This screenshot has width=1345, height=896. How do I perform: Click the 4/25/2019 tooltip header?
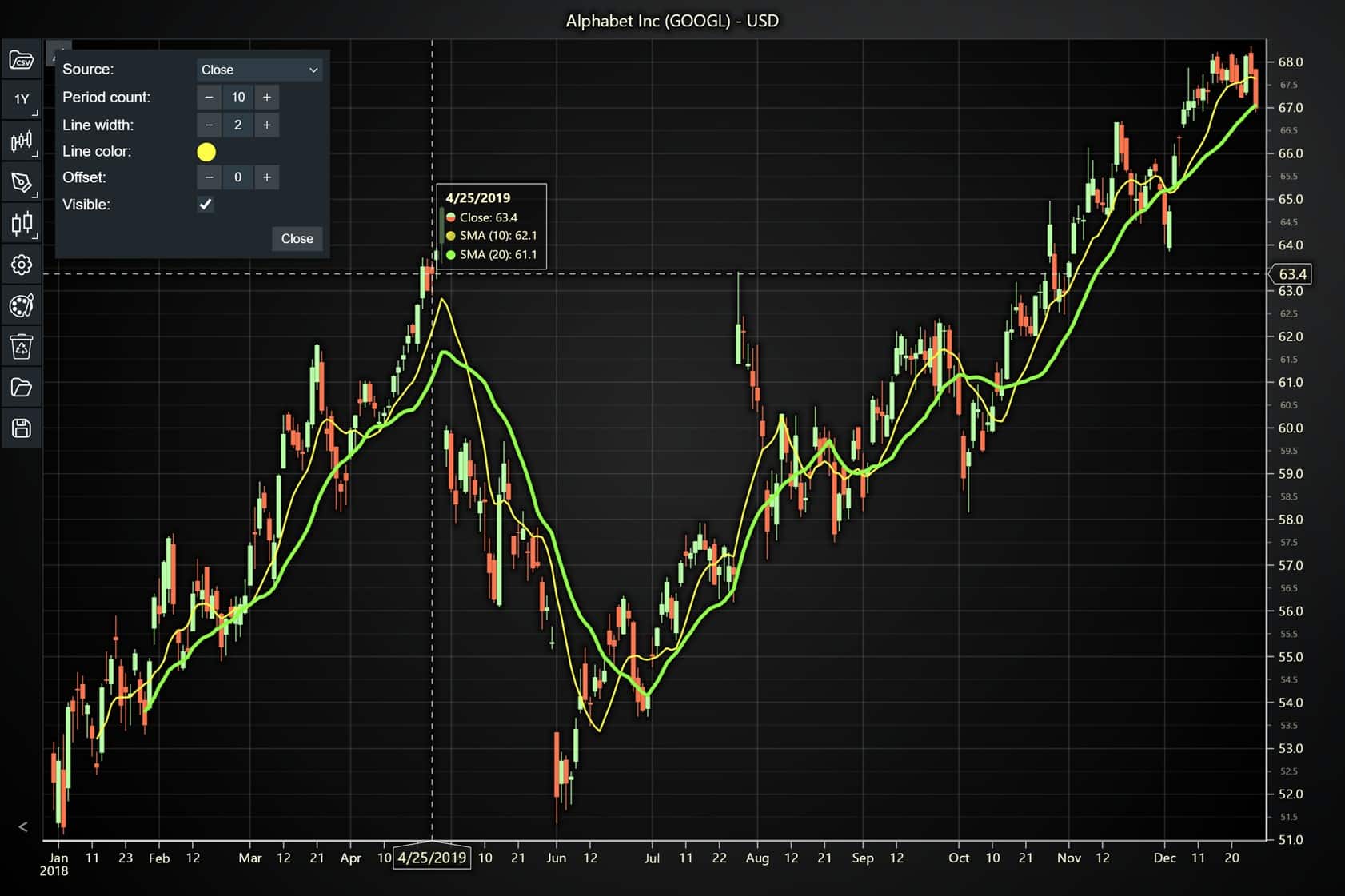478,197
